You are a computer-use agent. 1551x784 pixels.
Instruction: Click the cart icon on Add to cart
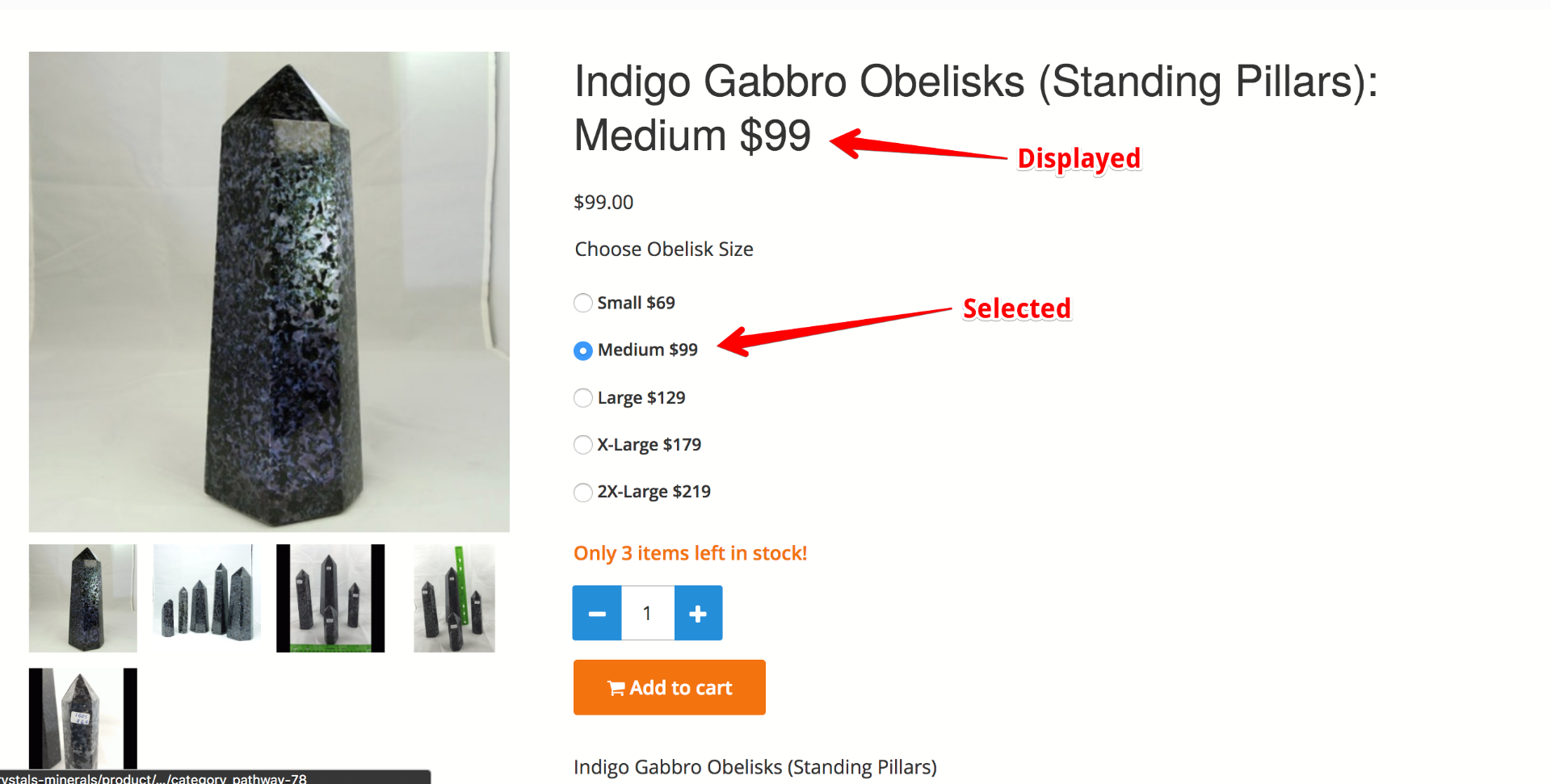[x=616, y=688]
